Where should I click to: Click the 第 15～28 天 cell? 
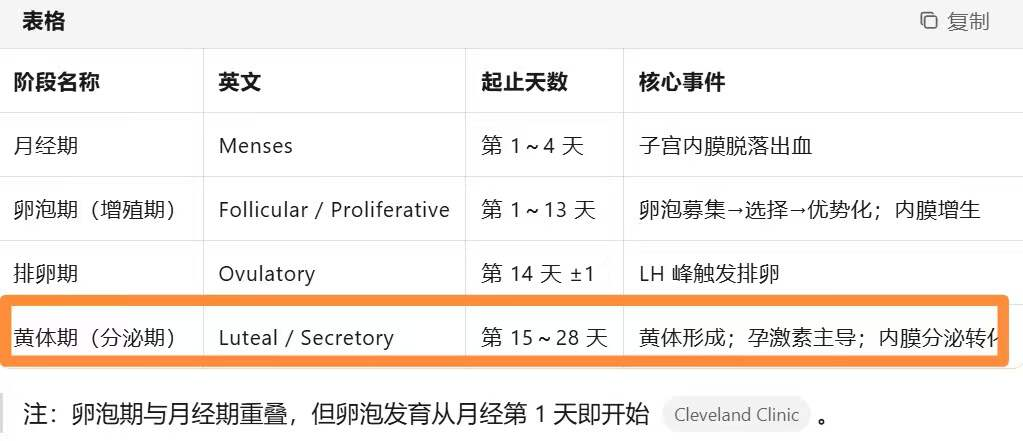[x=544, y=338]
